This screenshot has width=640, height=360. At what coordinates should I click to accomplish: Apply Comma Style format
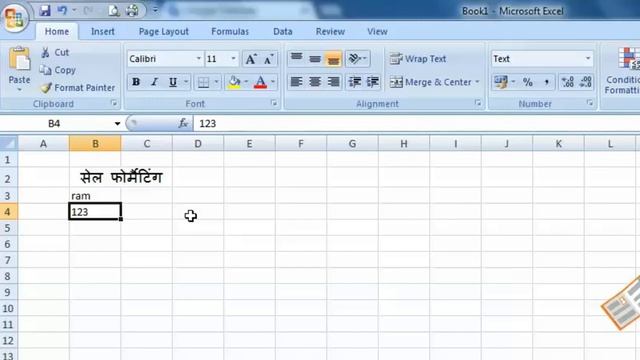tap(546, 82)
